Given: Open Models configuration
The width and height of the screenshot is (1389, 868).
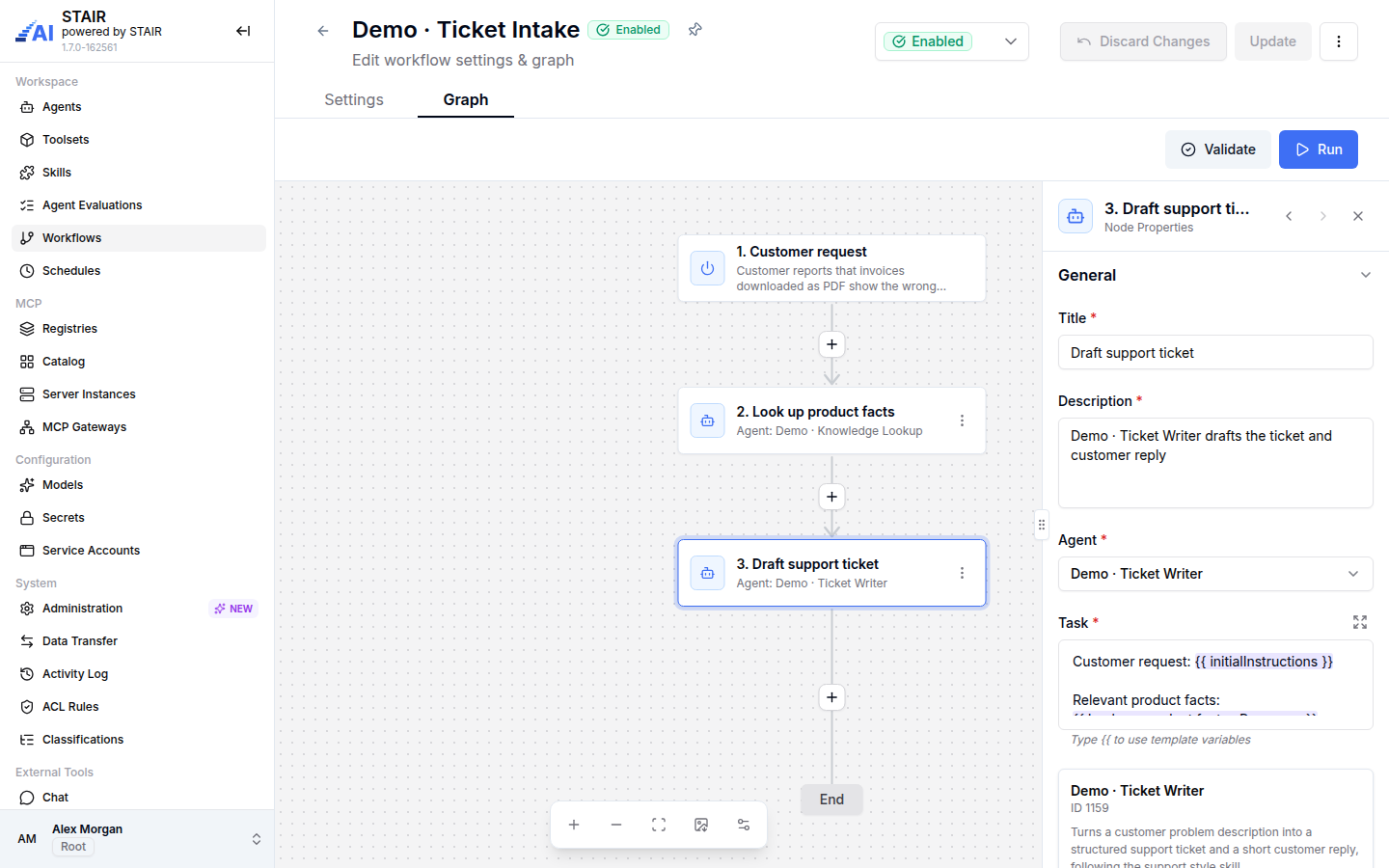Looking at the screenshot, I should click(x=139, y=485).
